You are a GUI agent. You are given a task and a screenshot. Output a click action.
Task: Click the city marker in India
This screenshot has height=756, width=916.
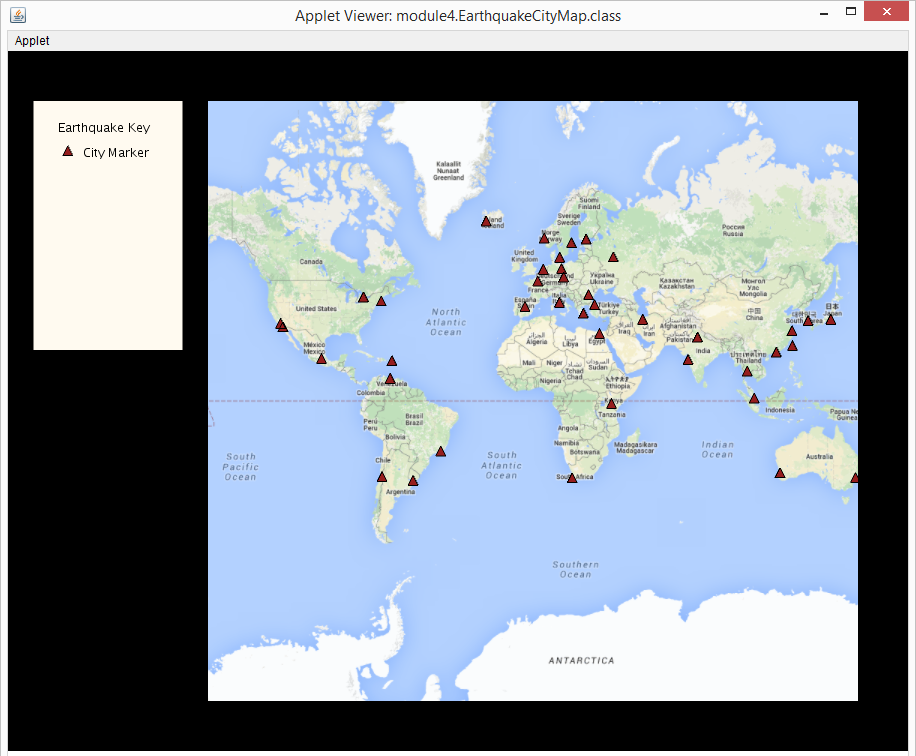coord(688,361)
